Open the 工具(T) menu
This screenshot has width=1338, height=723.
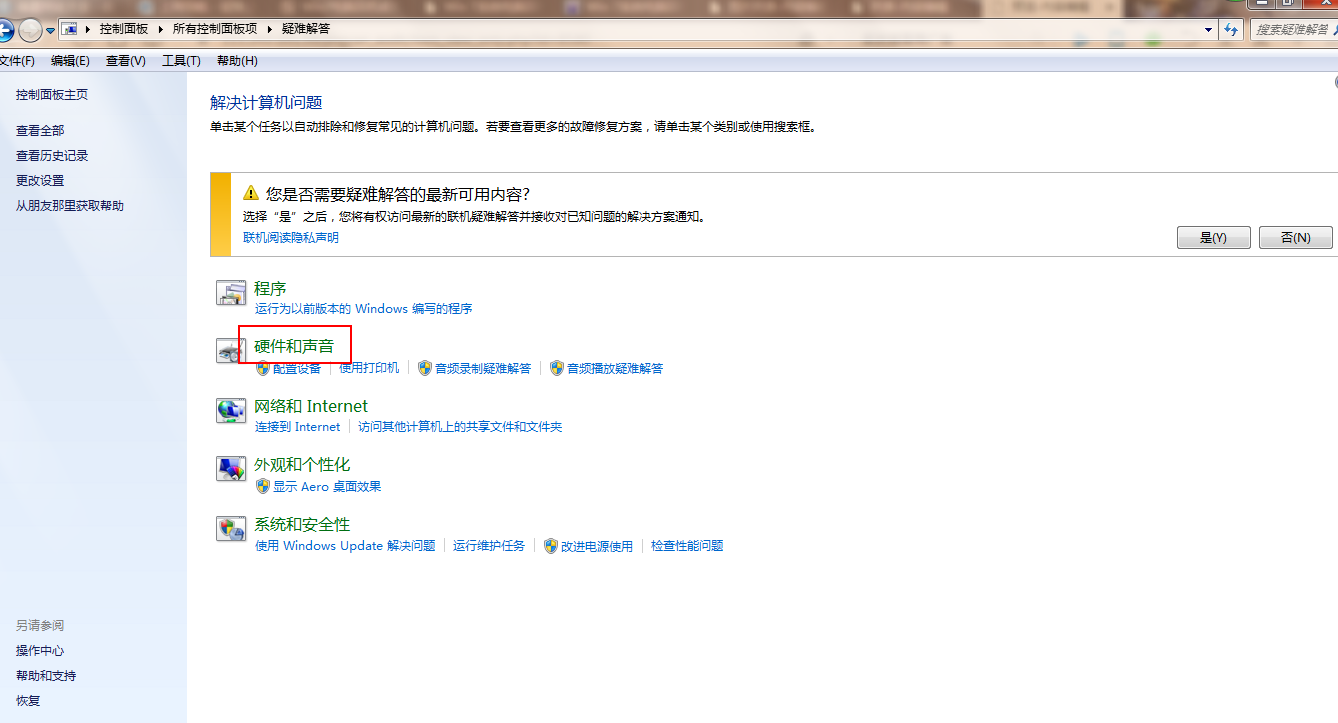point(181,61)
